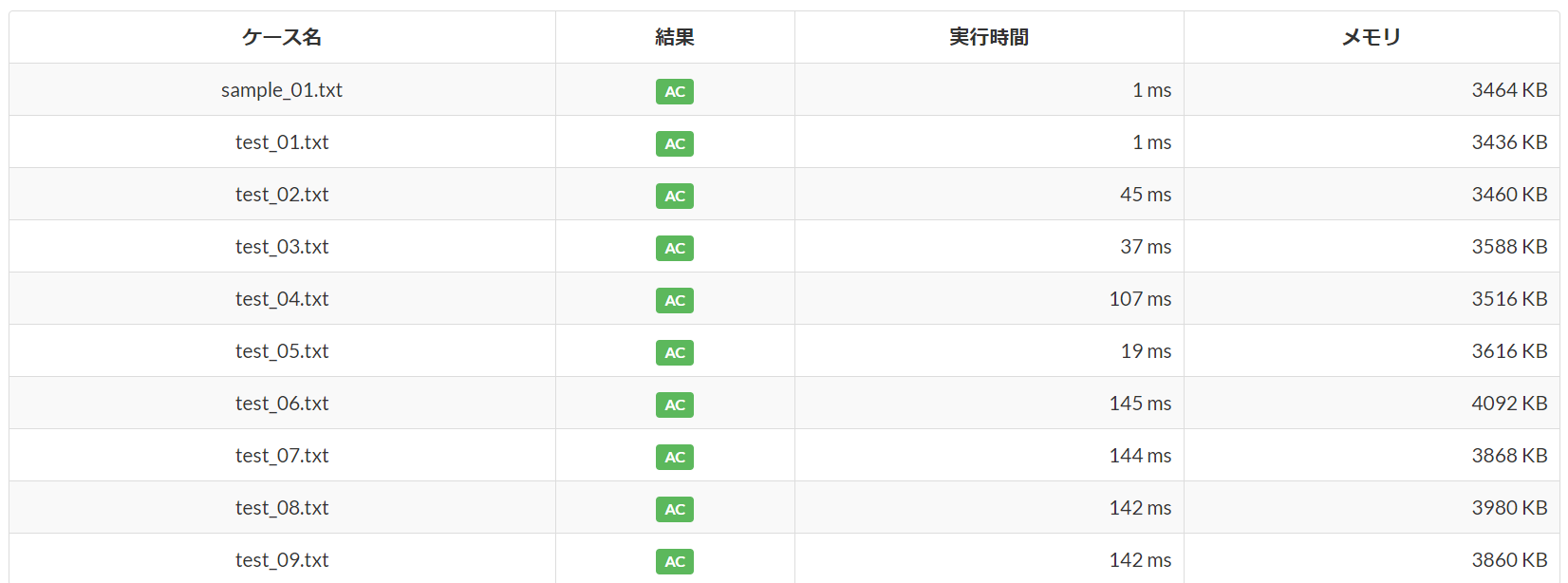Click the AC badge for sample_01.txt
The image size is (1568, 583).
coord(675,91)
